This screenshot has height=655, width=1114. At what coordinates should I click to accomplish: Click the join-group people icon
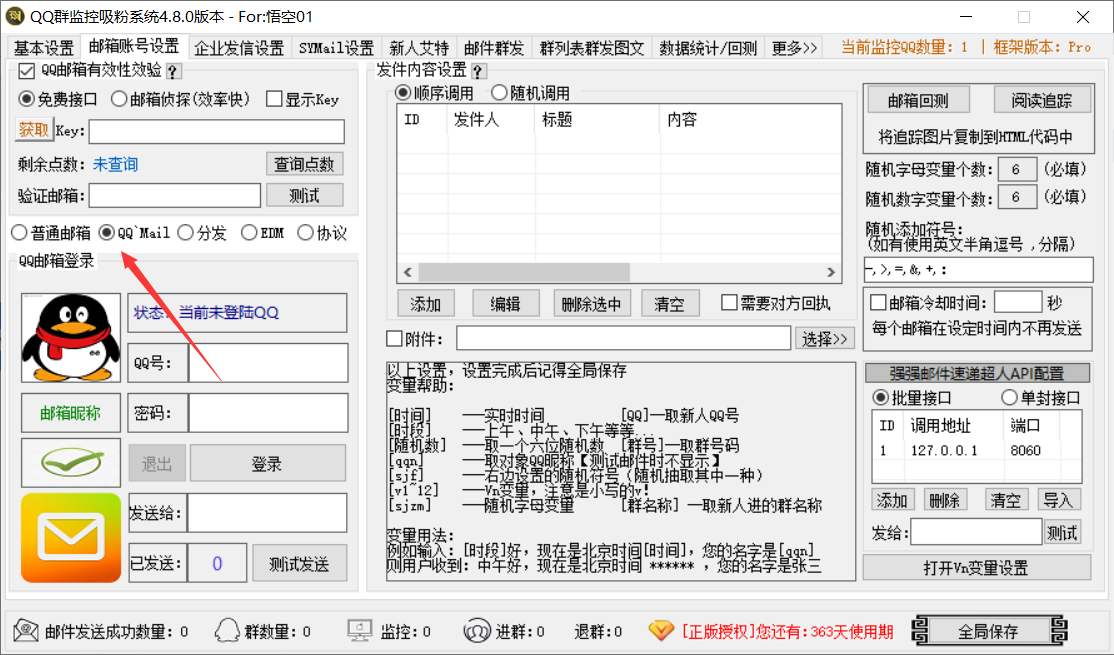(x=476, y=630)
